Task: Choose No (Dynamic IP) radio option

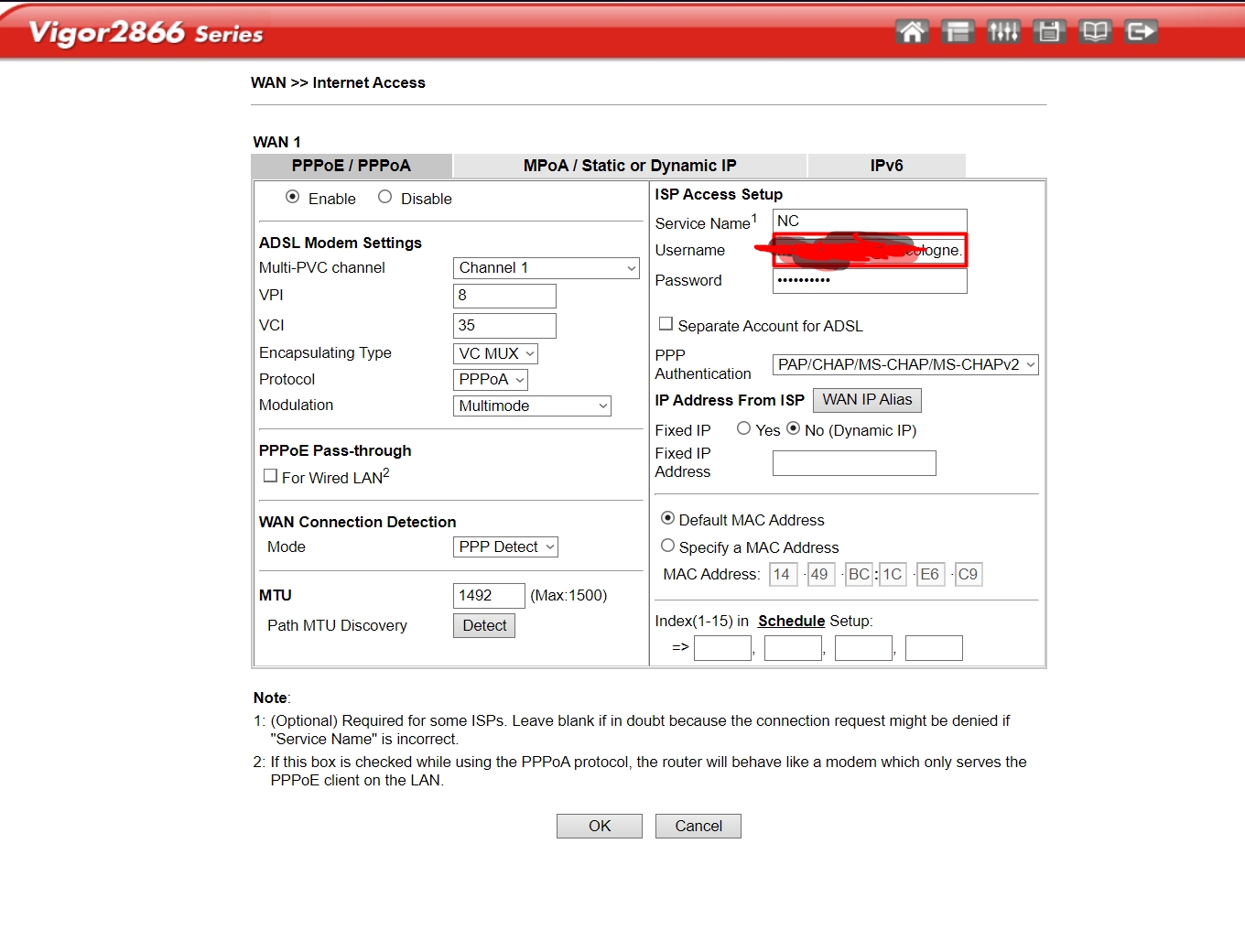Action: (794, 428)
